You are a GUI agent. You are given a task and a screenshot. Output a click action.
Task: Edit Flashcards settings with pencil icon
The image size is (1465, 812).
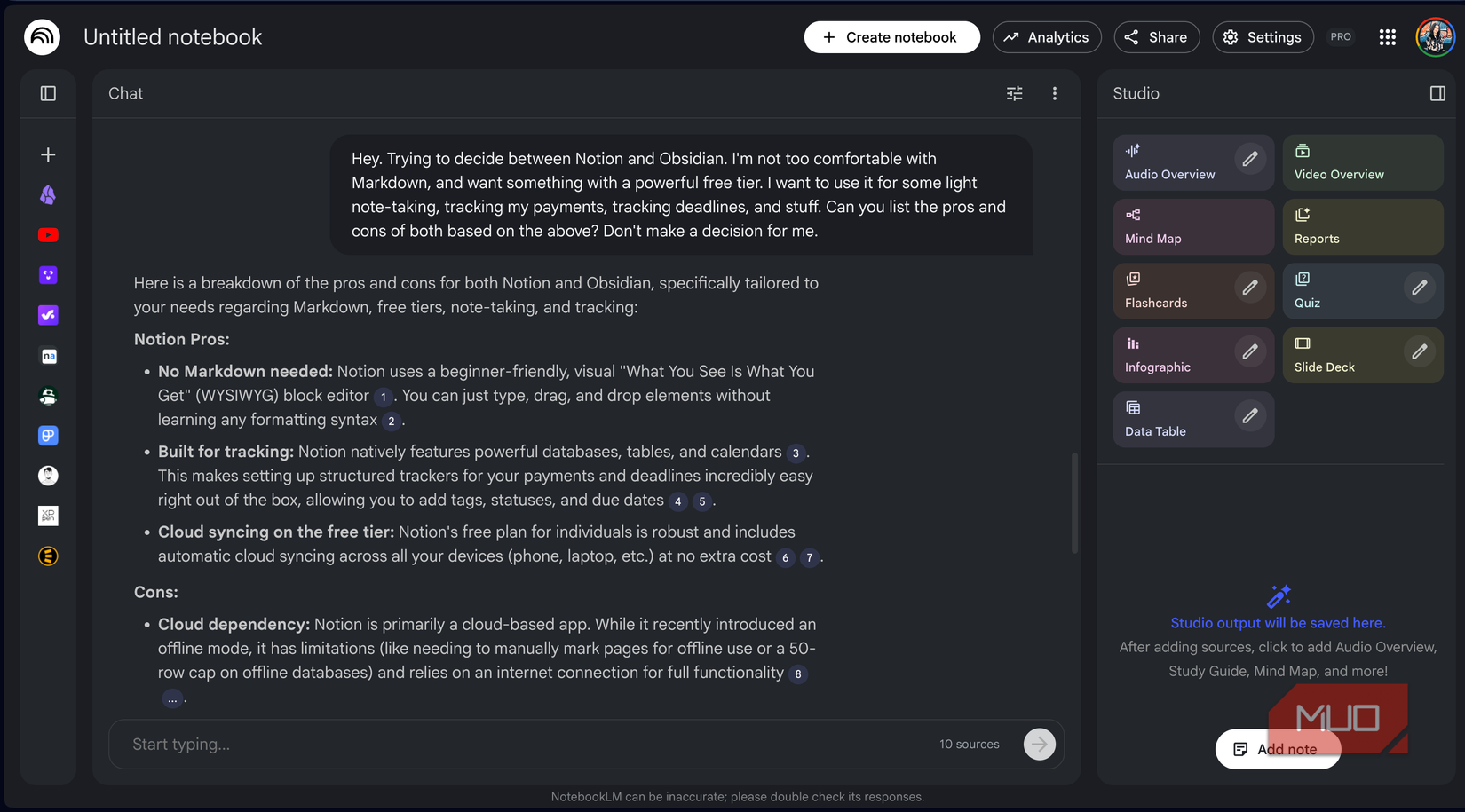1250,288
